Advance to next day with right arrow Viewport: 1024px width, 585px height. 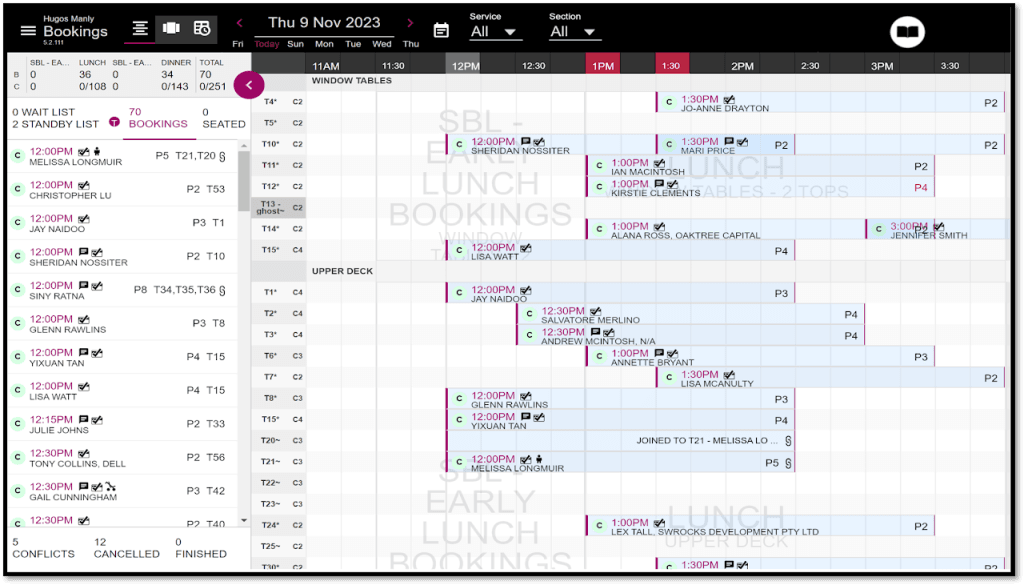tap(410, 23)
